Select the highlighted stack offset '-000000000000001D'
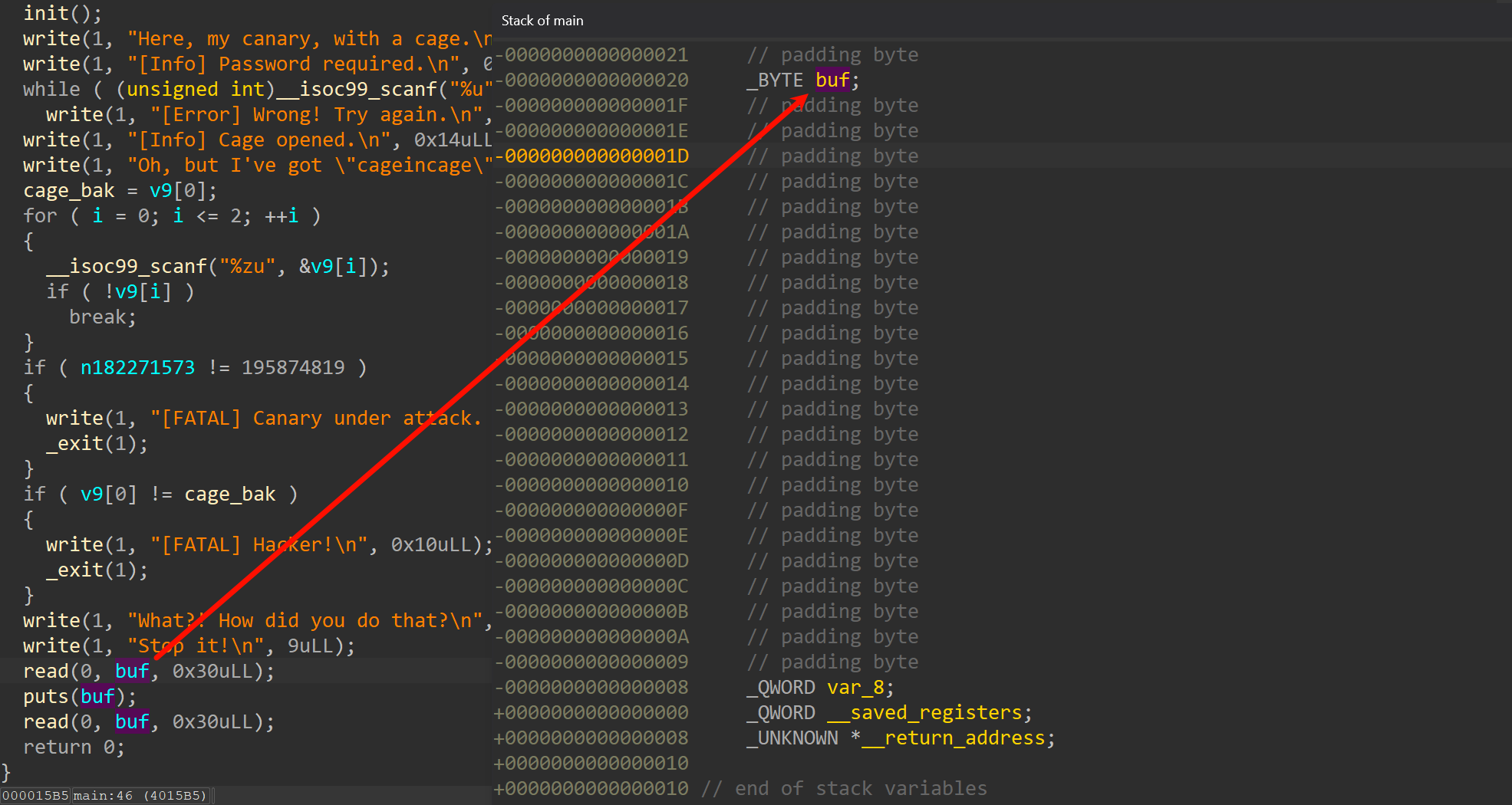 pyautogui.click(x=592, y=156)
